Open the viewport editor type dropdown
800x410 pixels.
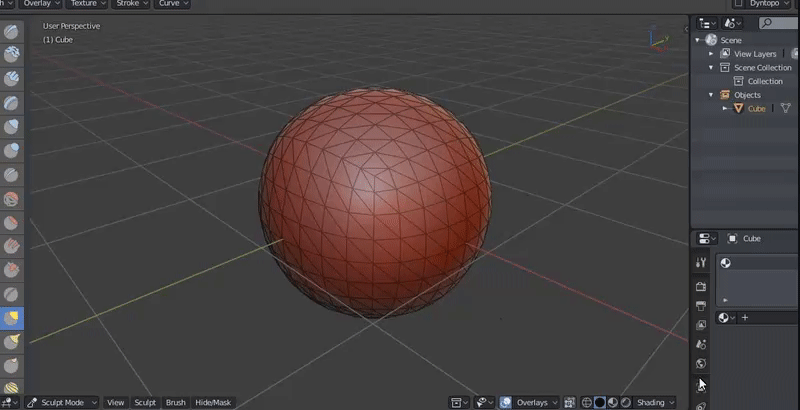coord(9,402)
